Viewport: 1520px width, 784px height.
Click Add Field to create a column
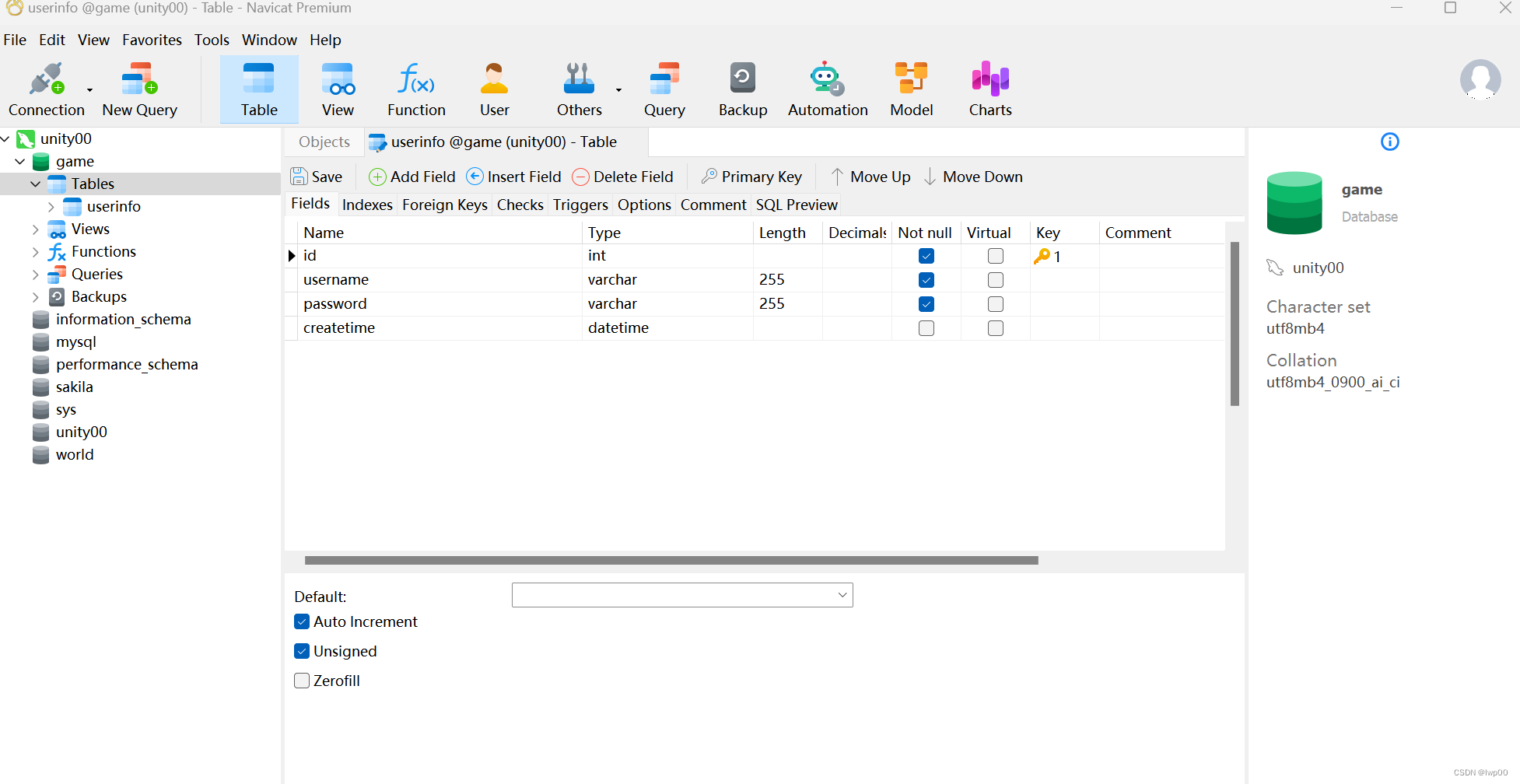(412, 177)
